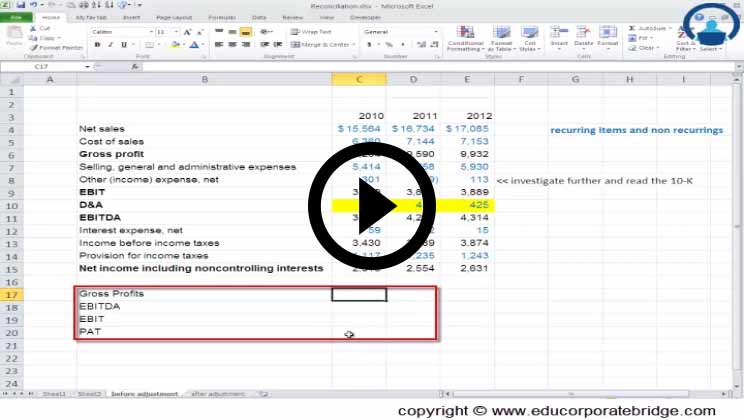Click the Orientation icon
The image size is (744, 420).
(x=266, y=32)
